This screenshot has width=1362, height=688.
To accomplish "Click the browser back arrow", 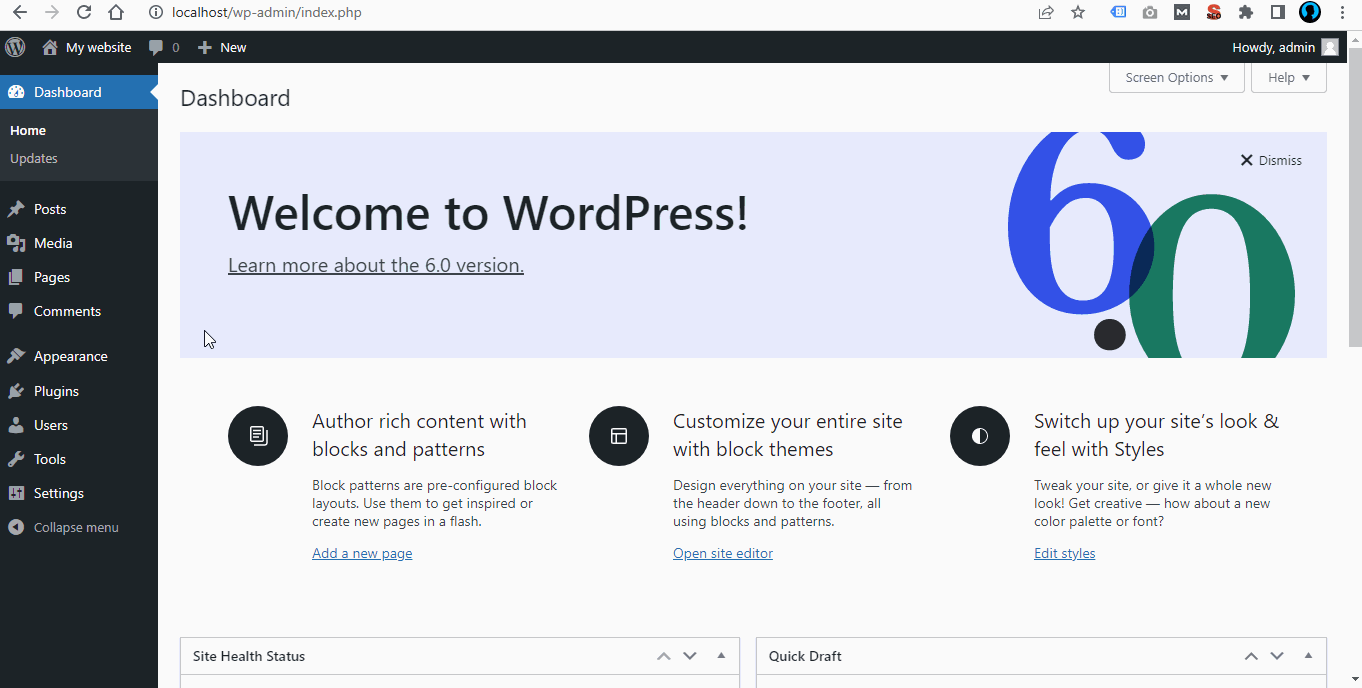I will click(x=20, y=13).
